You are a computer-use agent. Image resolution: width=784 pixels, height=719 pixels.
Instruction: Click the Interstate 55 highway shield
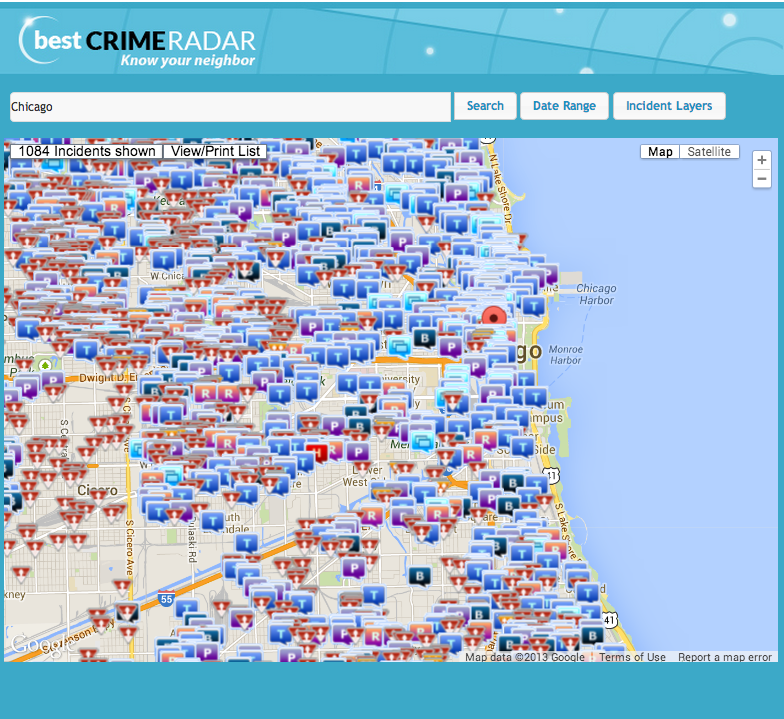(x=166, y=598)
